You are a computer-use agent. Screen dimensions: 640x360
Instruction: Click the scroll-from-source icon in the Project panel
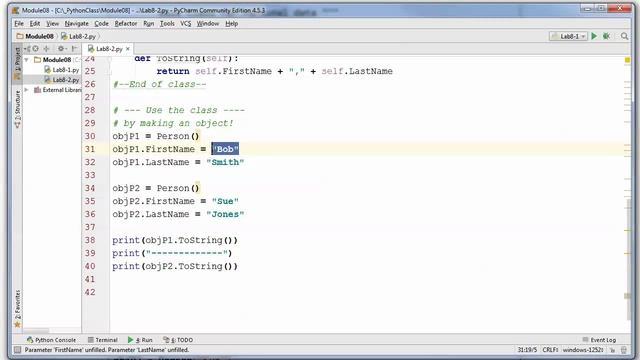pos(36,49)
